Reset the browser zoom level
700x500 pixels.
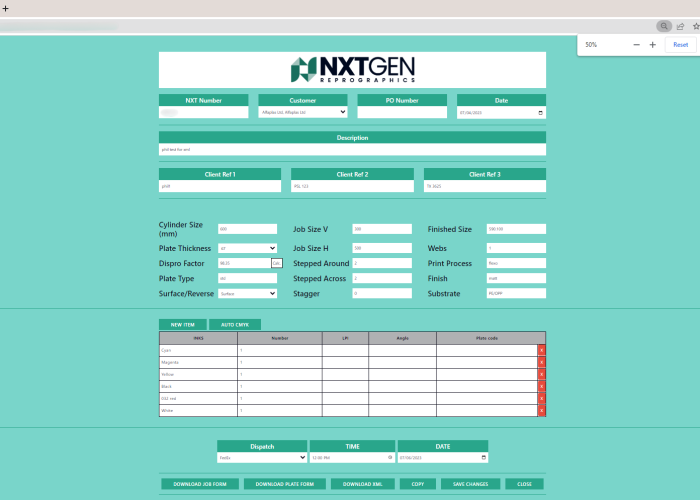click(x=680, y=45)
